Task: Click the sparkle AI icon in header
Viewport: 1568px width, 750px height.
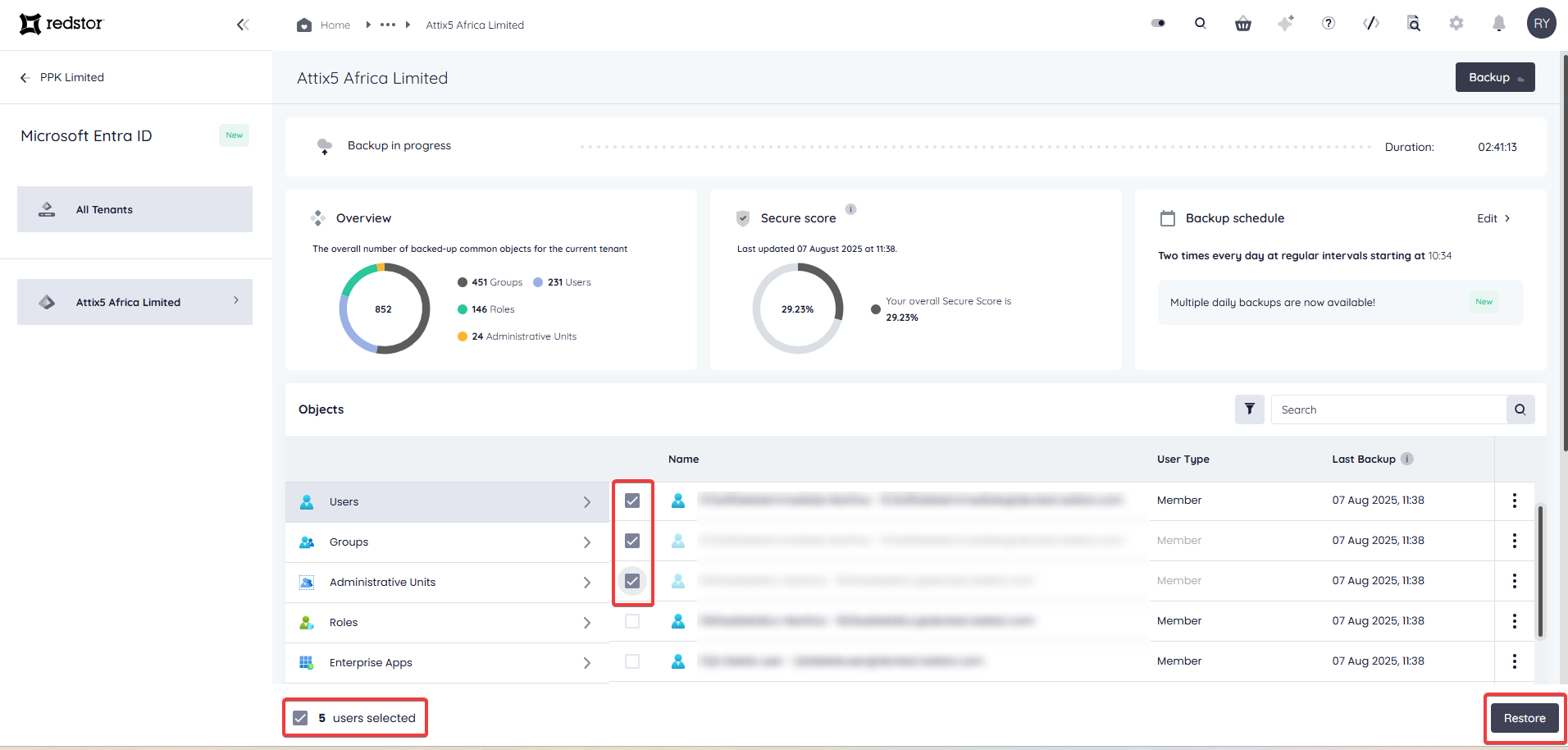Action: pyautogui.click(x=1286, y=23)
